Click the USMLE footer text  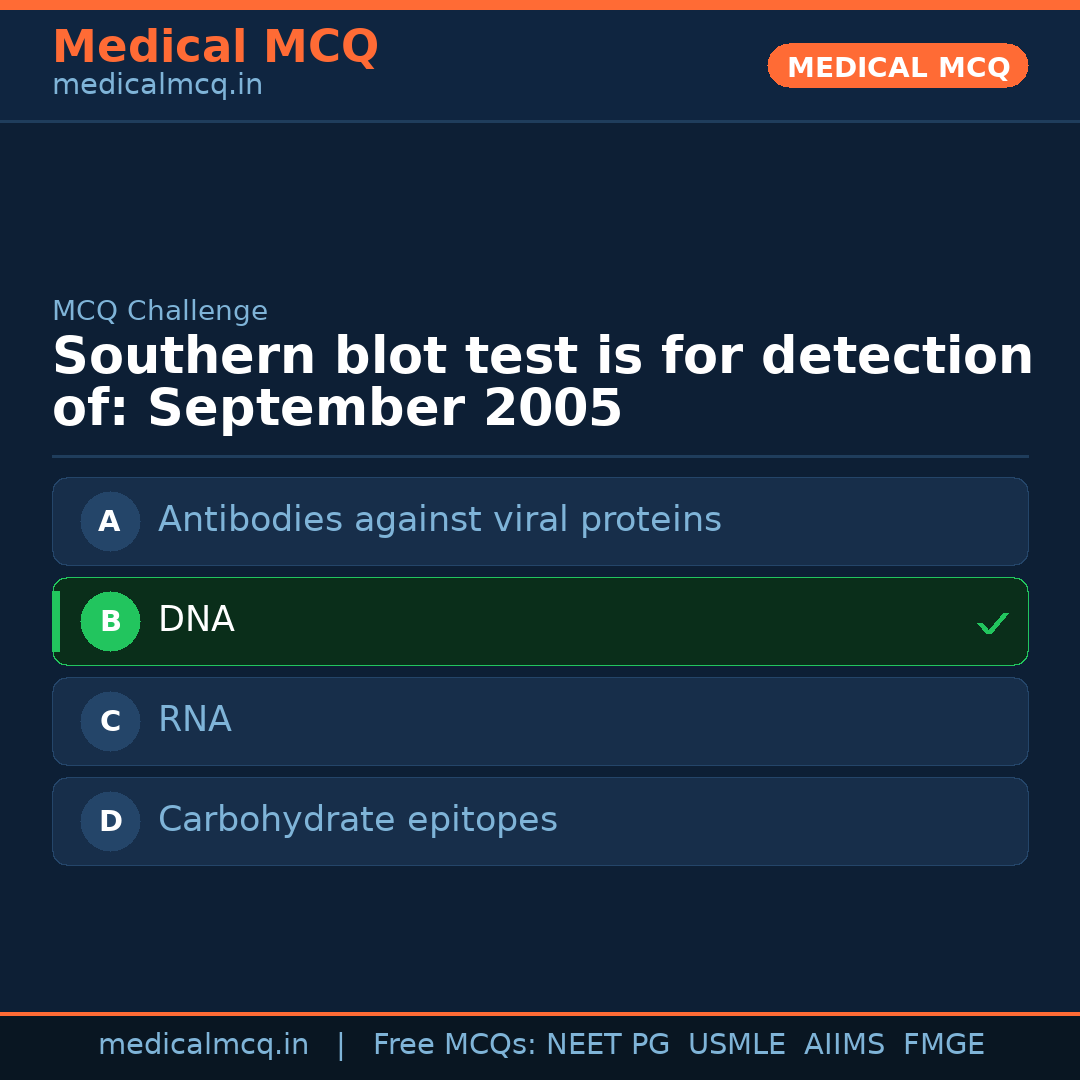tap(736, 1045)
